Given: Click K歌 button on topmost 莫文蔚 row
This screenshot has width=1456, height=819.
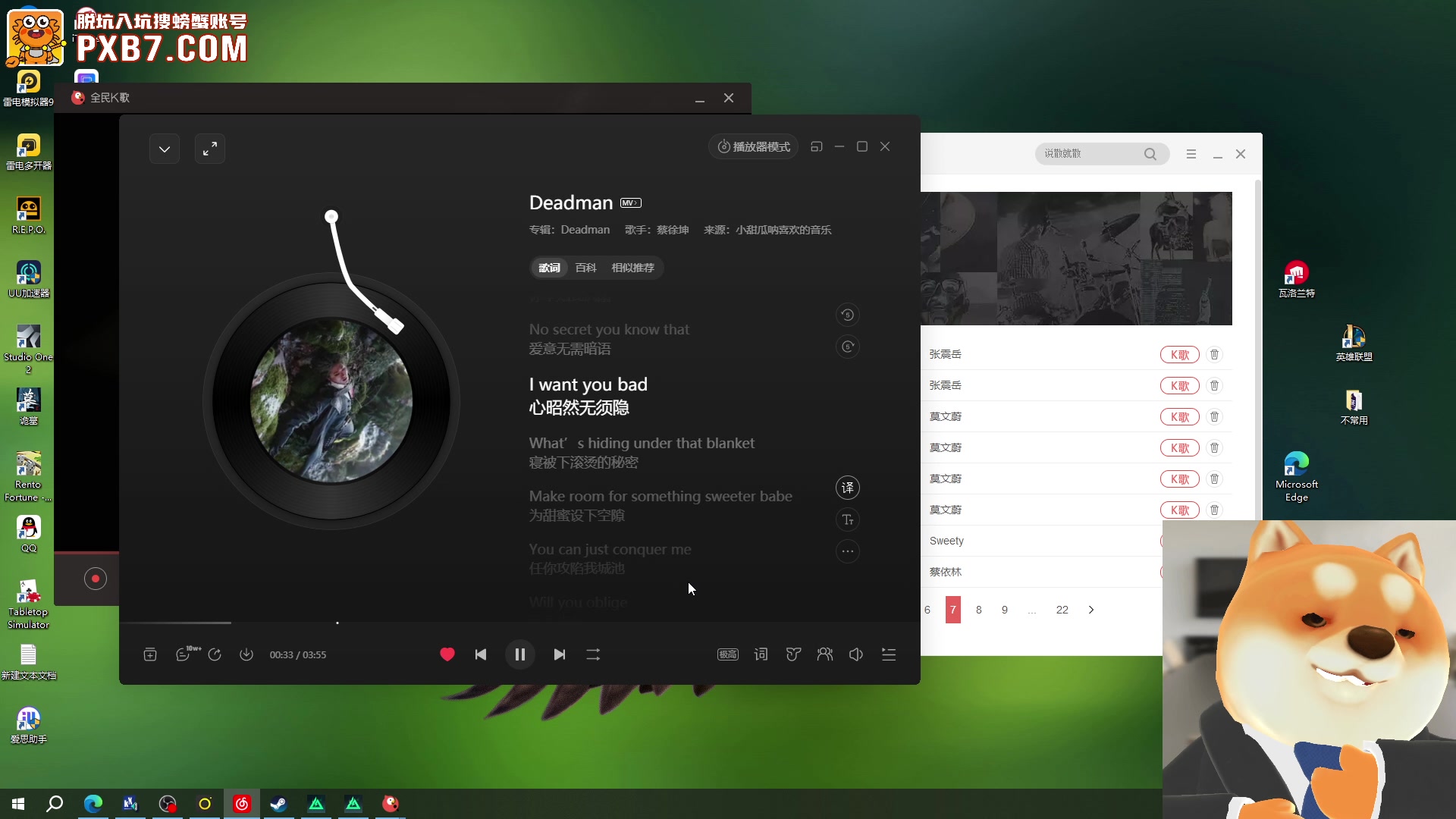Looking at the screenshot, I should pyautogui.click(x=1180, y=417).
